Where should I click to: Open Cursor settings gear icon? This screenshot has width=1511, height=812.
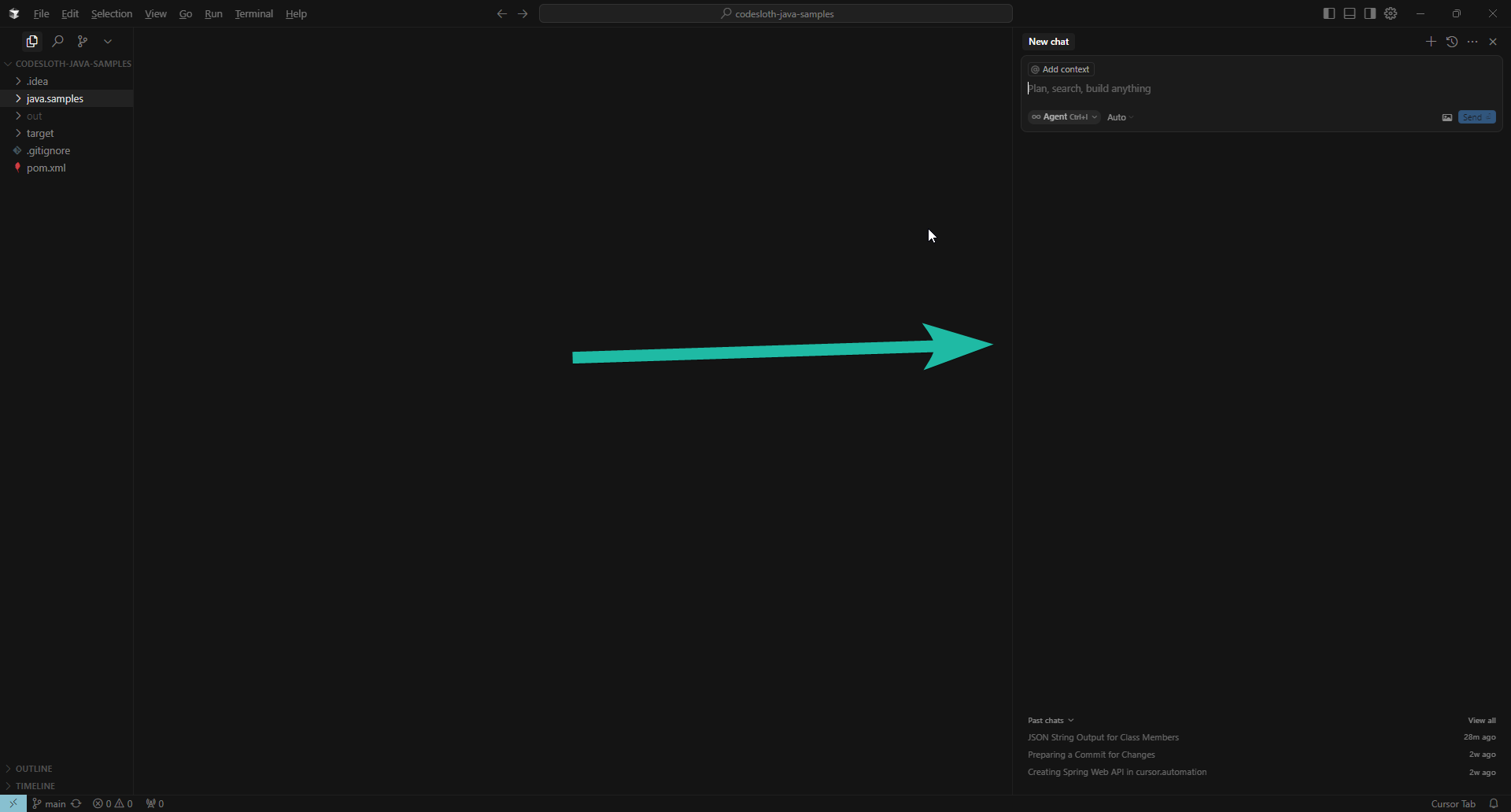click(x=1391, y=13)
